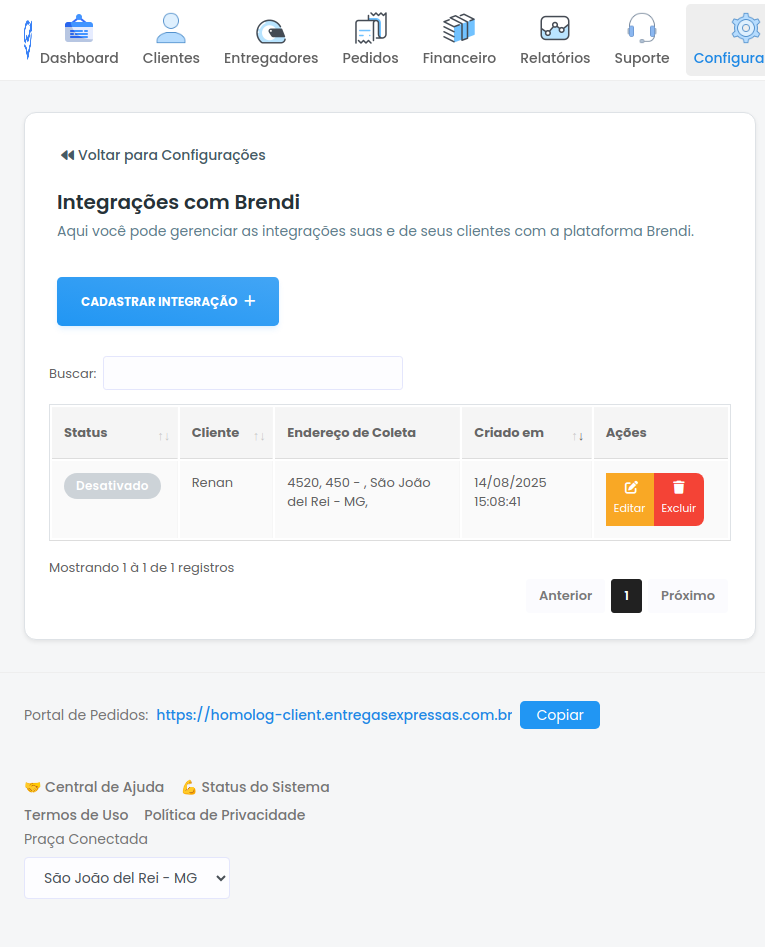Open the Central de Ajuda link
The image size is (765, 947).
click(x=95, y=787)
